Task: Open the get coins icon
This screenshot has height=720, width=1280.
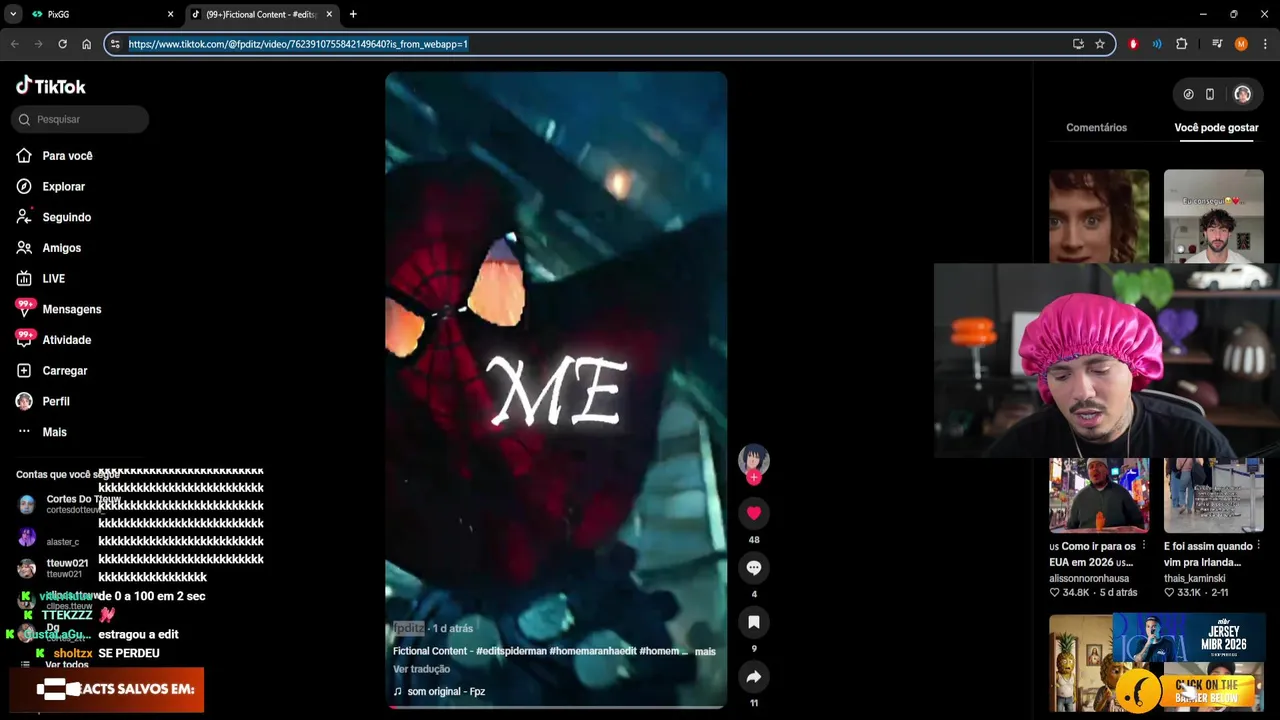Action: coord(1188,94)
